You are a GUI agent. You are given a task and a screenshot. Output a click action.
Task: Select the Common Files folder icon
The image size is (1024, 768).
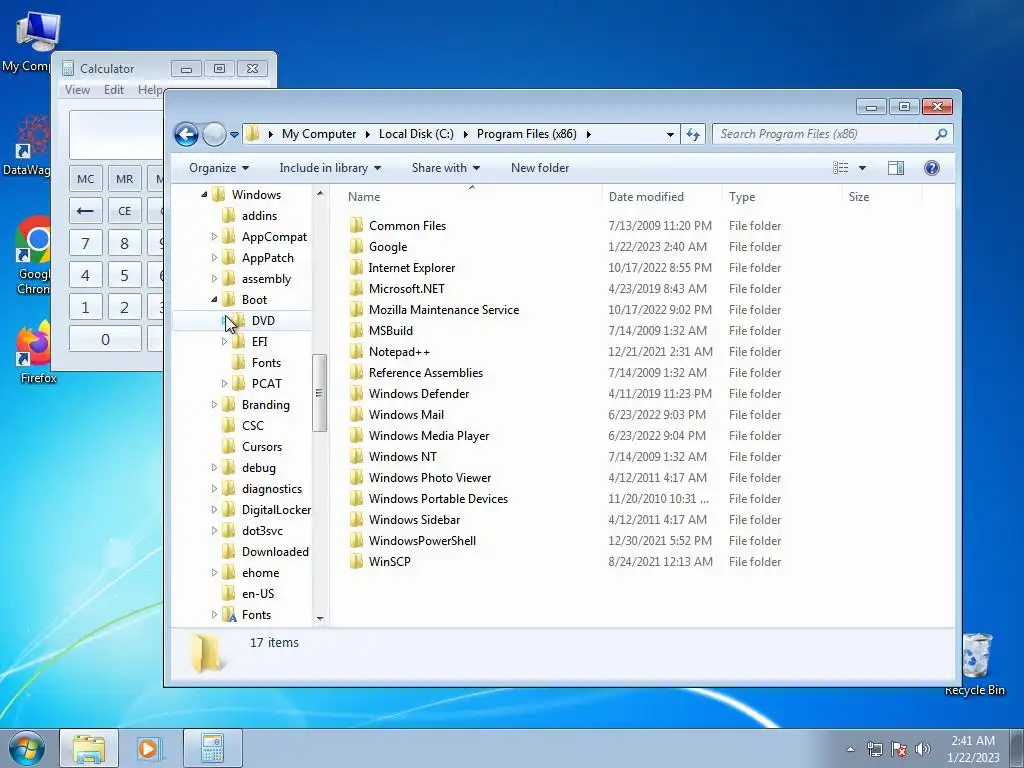click(x=356, y=225)
